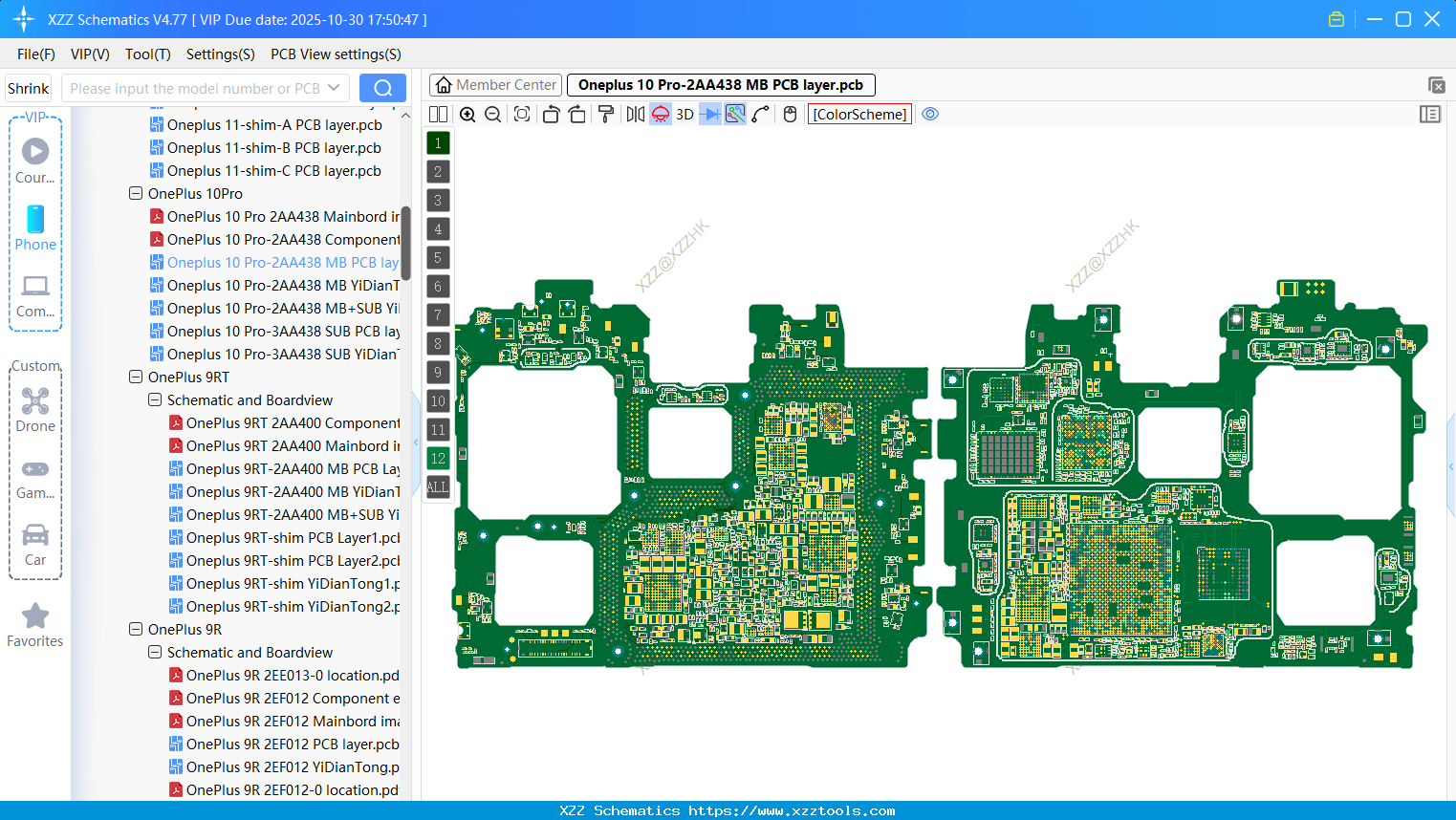The image size is (1456, 820).
Task: Select the zoom out tool
Action: 492,114
